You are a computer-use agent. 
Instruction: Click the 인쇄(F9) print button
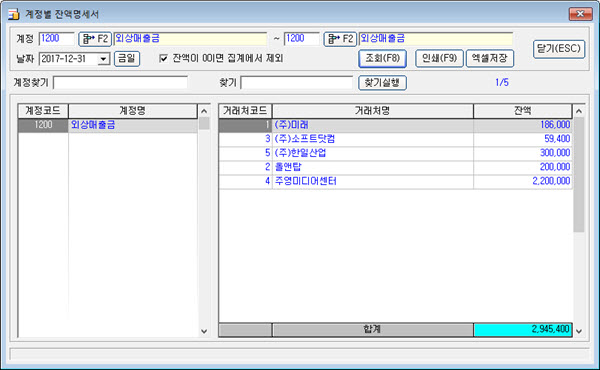439,59
